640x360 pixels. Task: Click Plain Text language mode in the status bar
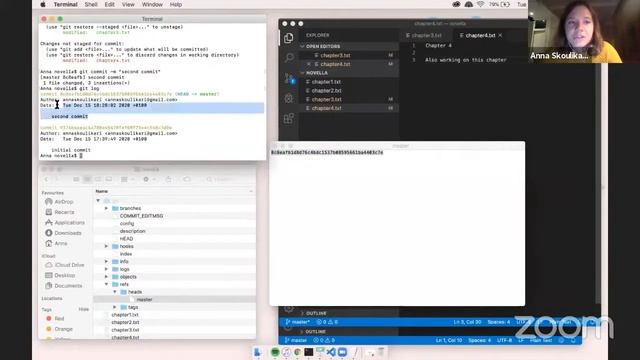pos(541,340)
